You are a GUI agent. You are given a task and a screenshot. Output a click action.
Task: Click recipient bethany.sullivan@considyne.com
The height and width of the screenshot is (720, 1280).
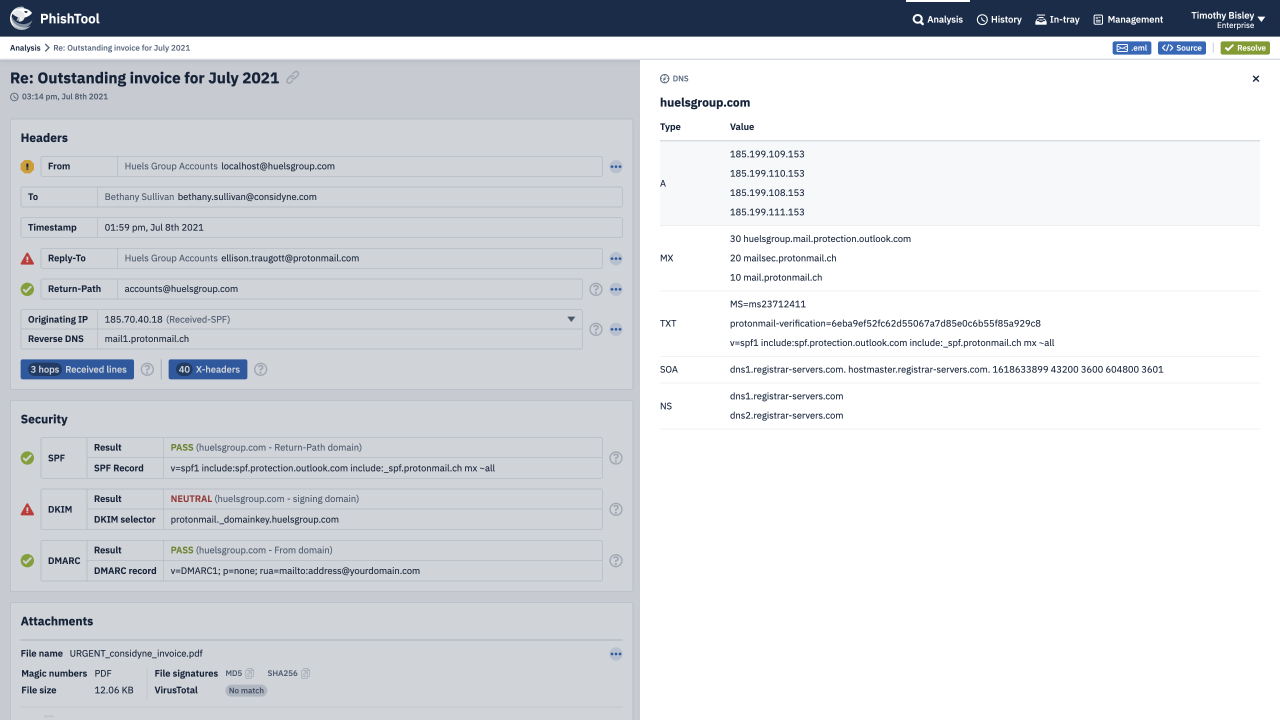pos(247,197)
